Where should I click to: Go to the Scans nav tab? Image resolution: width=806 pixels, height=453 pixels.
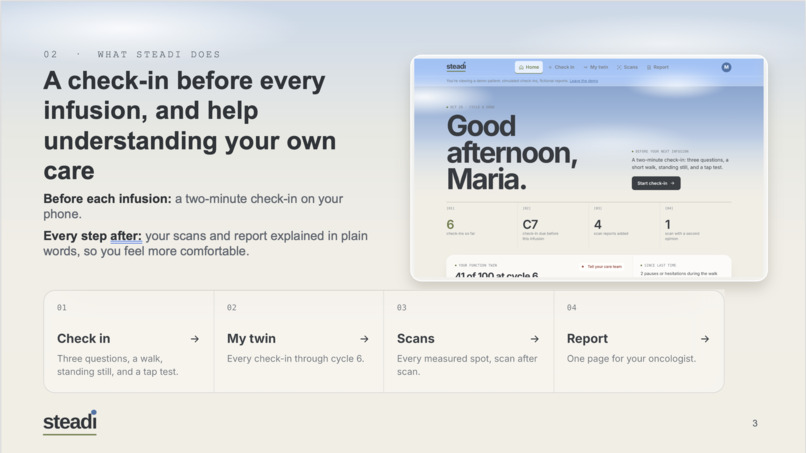click(x=627, y=67)
